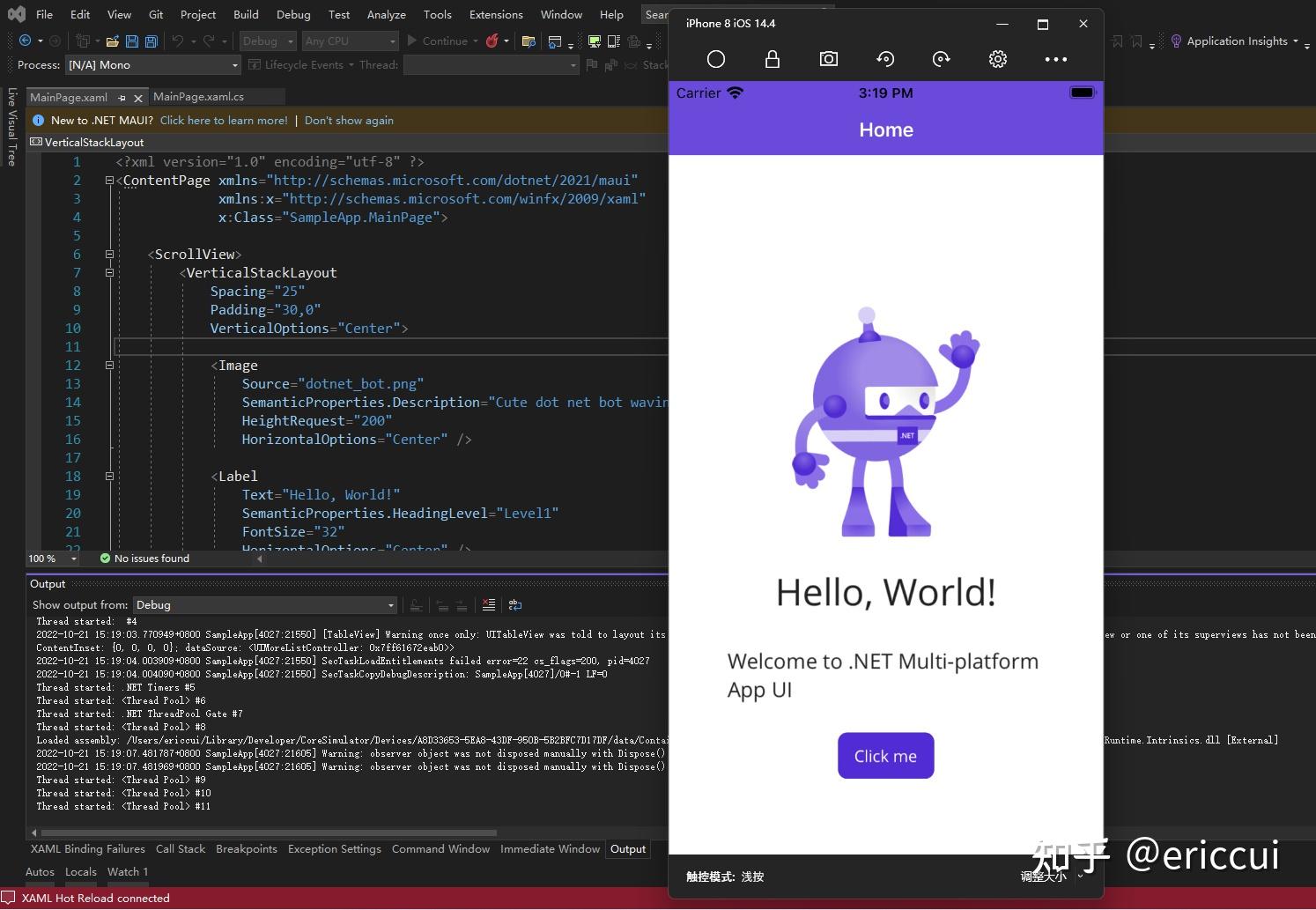Rotate simulator left icon

pyautogui.click(x=885, y=59)
